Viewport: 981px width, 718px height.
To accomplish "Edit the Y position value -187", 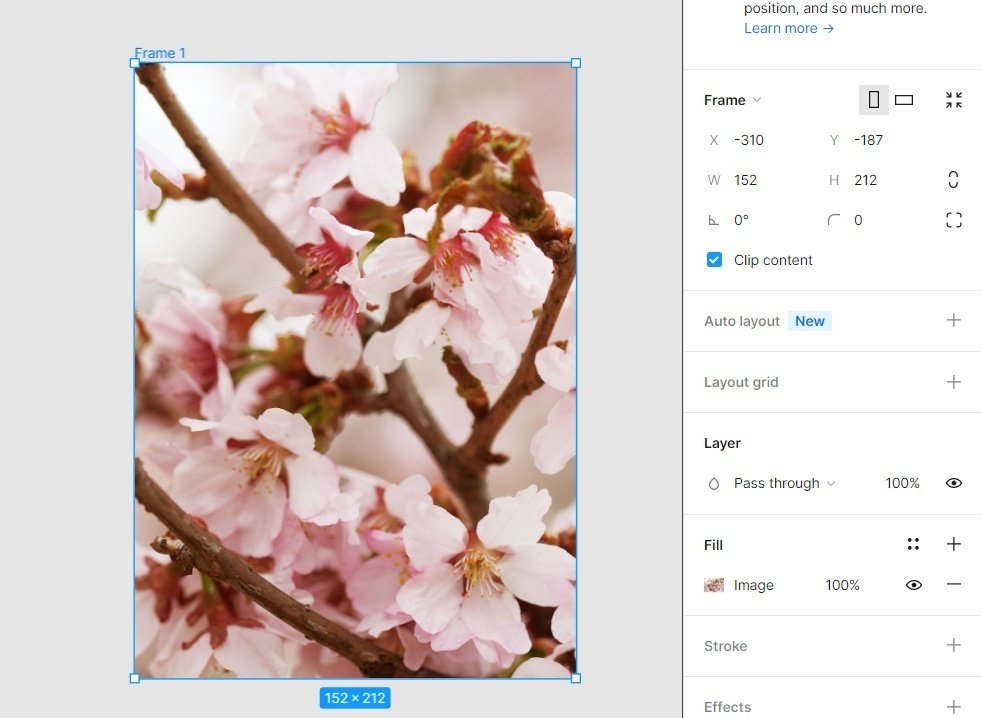I will click(868, 140).
